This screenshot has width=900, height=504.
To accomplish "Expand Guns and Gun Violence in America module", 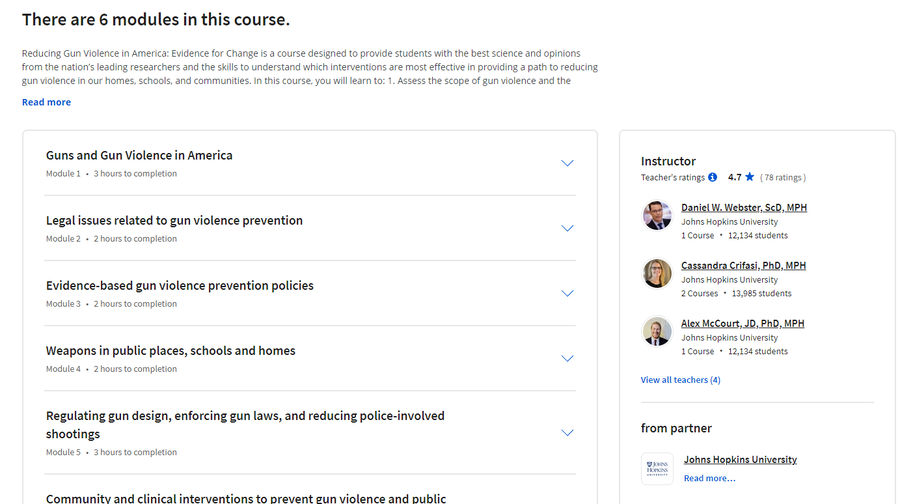I will coord(567,163).
